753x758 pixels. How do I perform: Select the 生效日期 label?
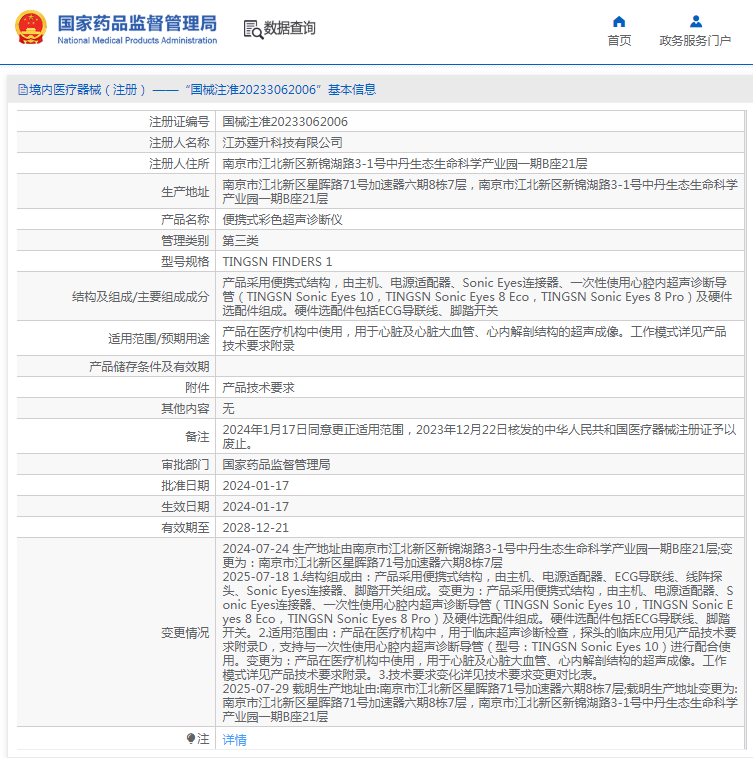coord(185,507)
